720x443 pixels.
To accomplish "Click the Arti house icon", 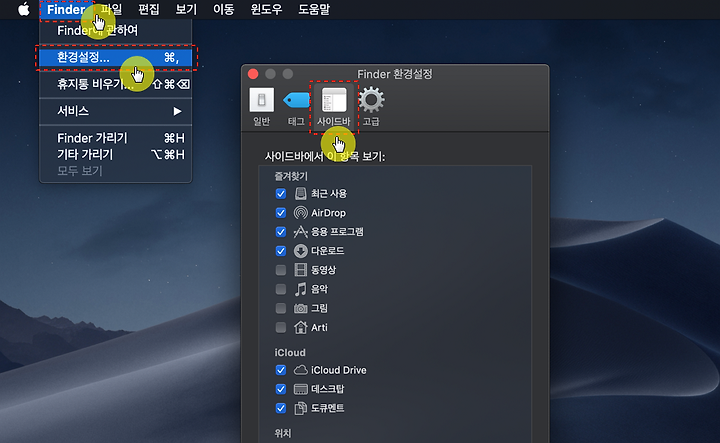I will tap(300, 327).
